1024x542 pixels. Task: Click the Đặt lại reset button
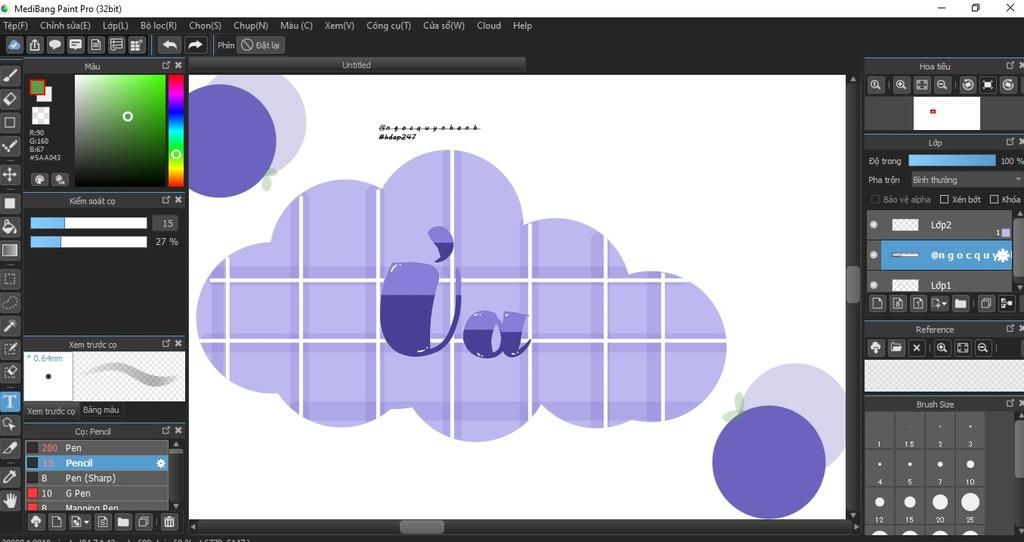(x=261, y=45)
